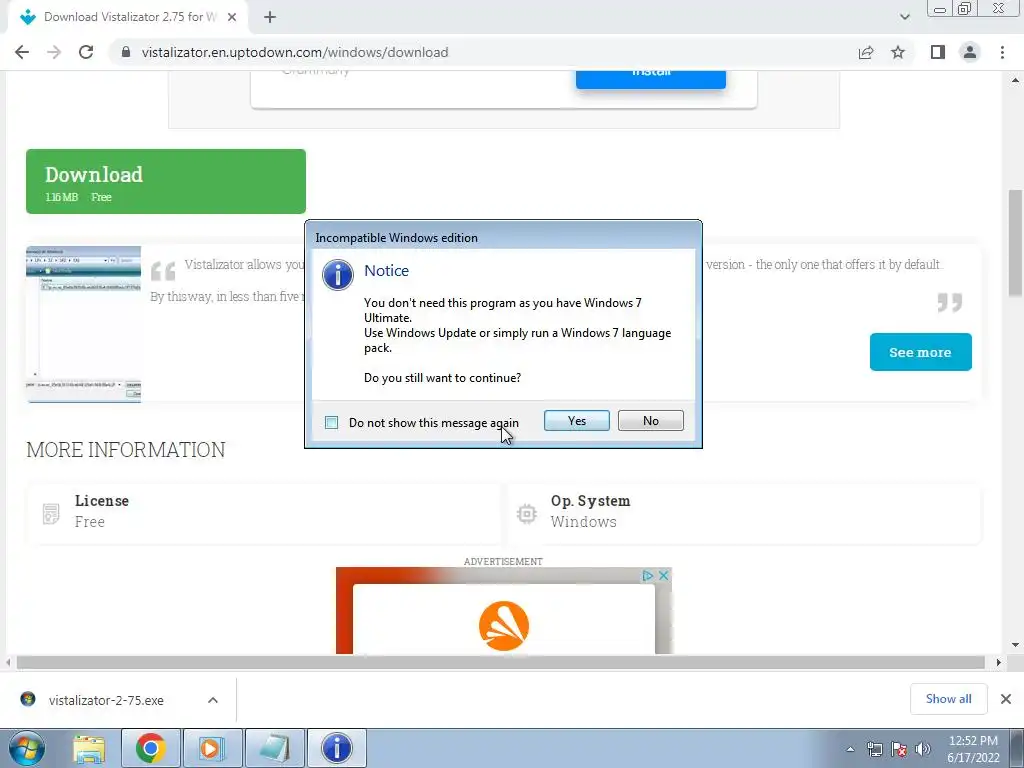Open the notepad taskbar app
The image size is (1024, 768).
coord(274,748)
